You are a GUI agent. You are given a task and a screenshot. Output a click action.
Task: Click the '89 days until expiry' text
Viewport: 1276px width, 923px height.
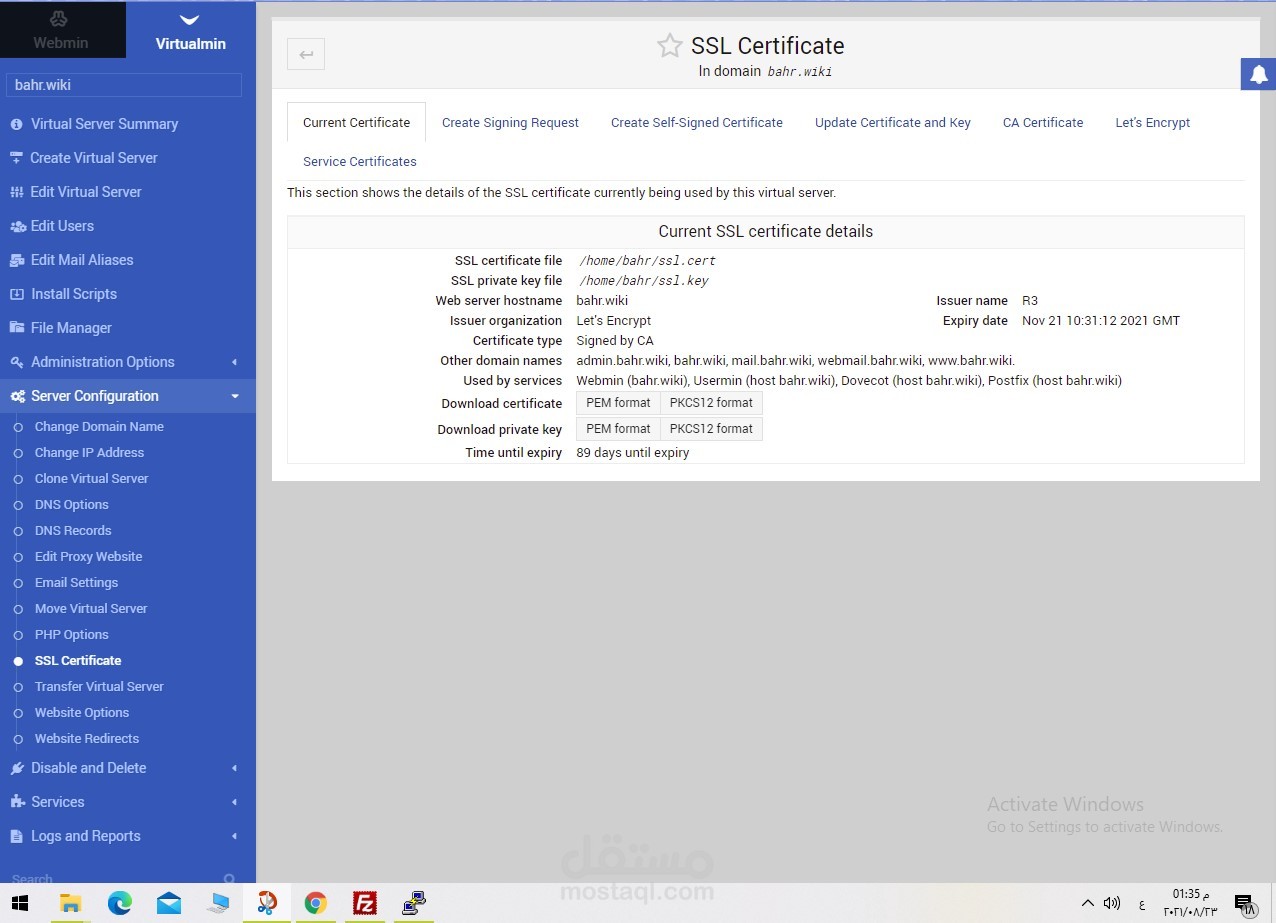pyautogui.click(x=633, y=453)
